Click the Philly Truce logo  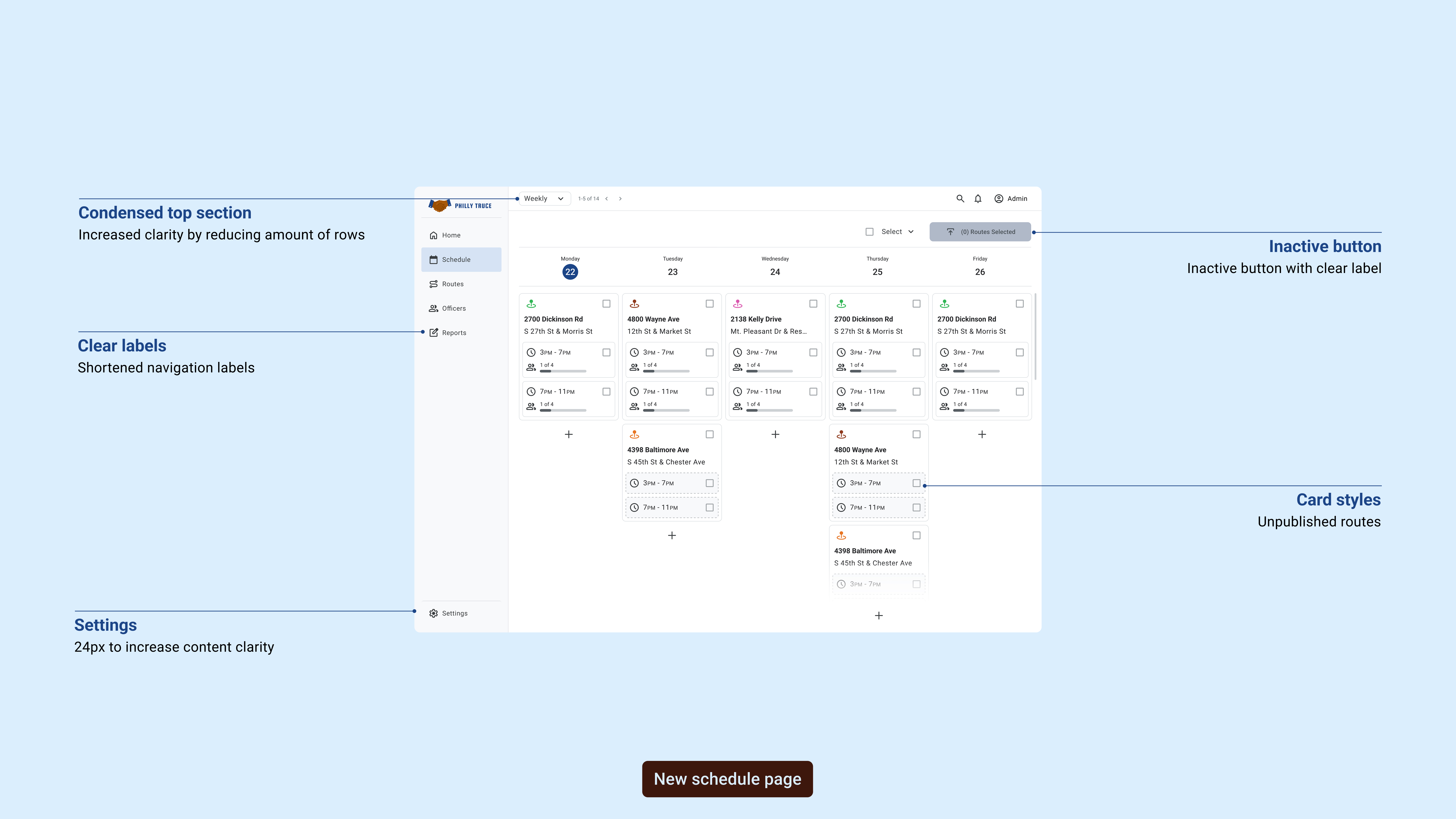point(460,205)
